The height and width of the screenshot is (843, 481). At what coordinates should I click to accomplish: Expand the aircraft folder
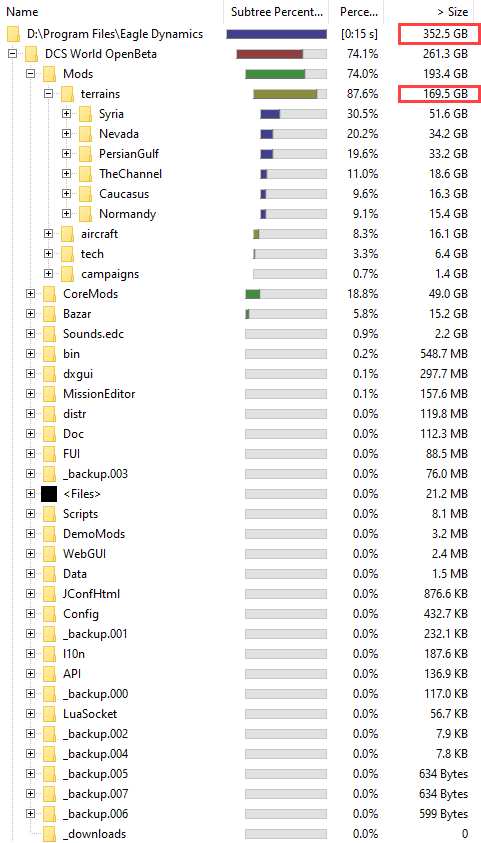[x=49, y=234]
